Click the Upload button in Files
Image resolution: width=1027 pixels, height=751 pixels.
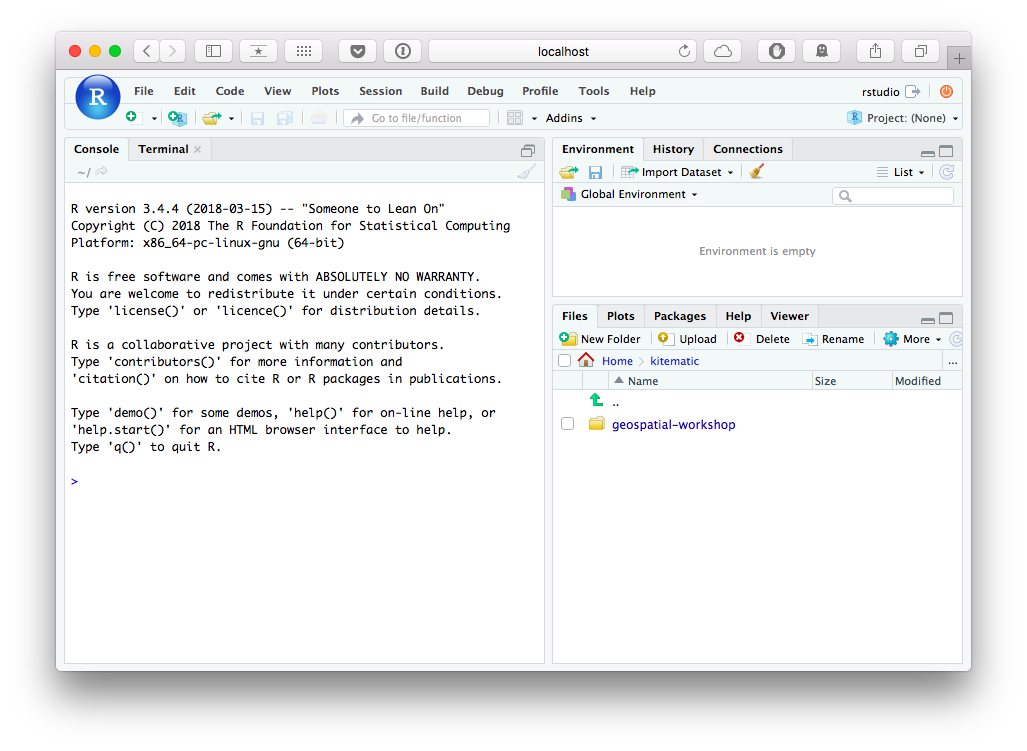tap(688, 339)
